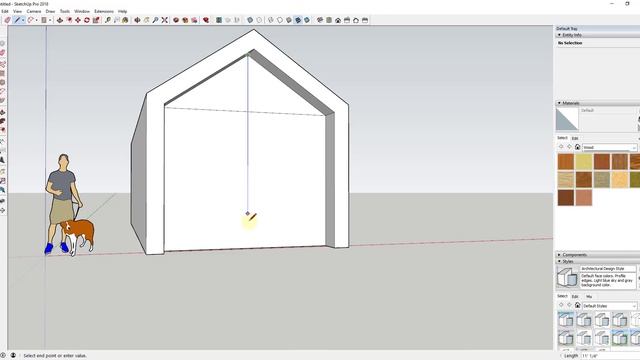Toggle X-Ray face style icon

pyautogui.click(x=250, y=20)
